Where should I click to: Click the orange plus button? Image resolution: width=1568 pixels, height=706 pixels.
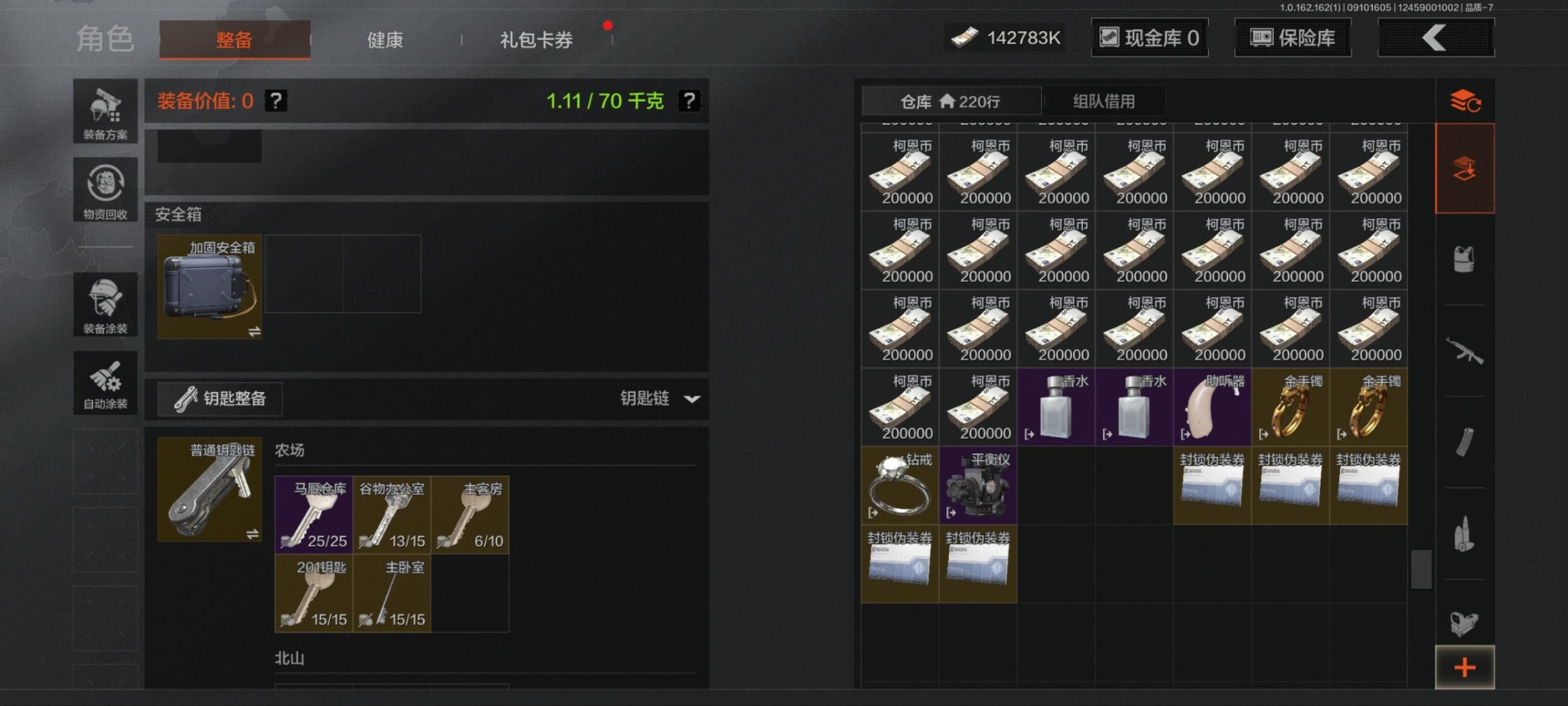coord(1465,668)
